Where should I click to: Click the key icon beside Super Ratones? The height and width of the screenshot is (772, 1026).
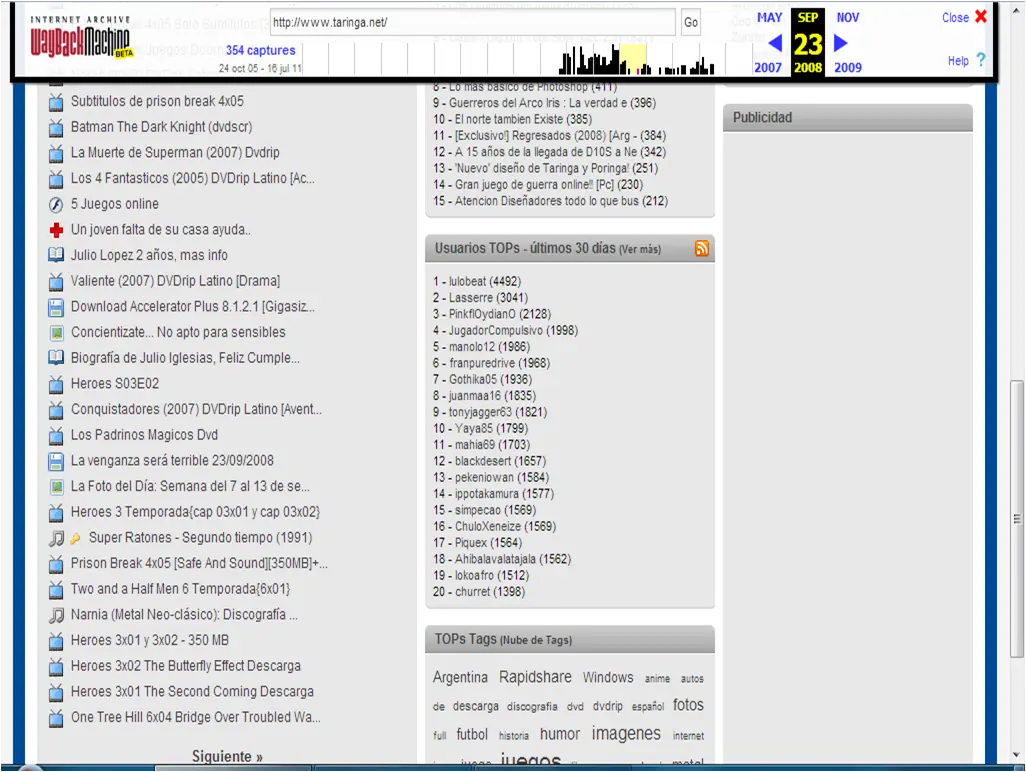click(75, 538)
